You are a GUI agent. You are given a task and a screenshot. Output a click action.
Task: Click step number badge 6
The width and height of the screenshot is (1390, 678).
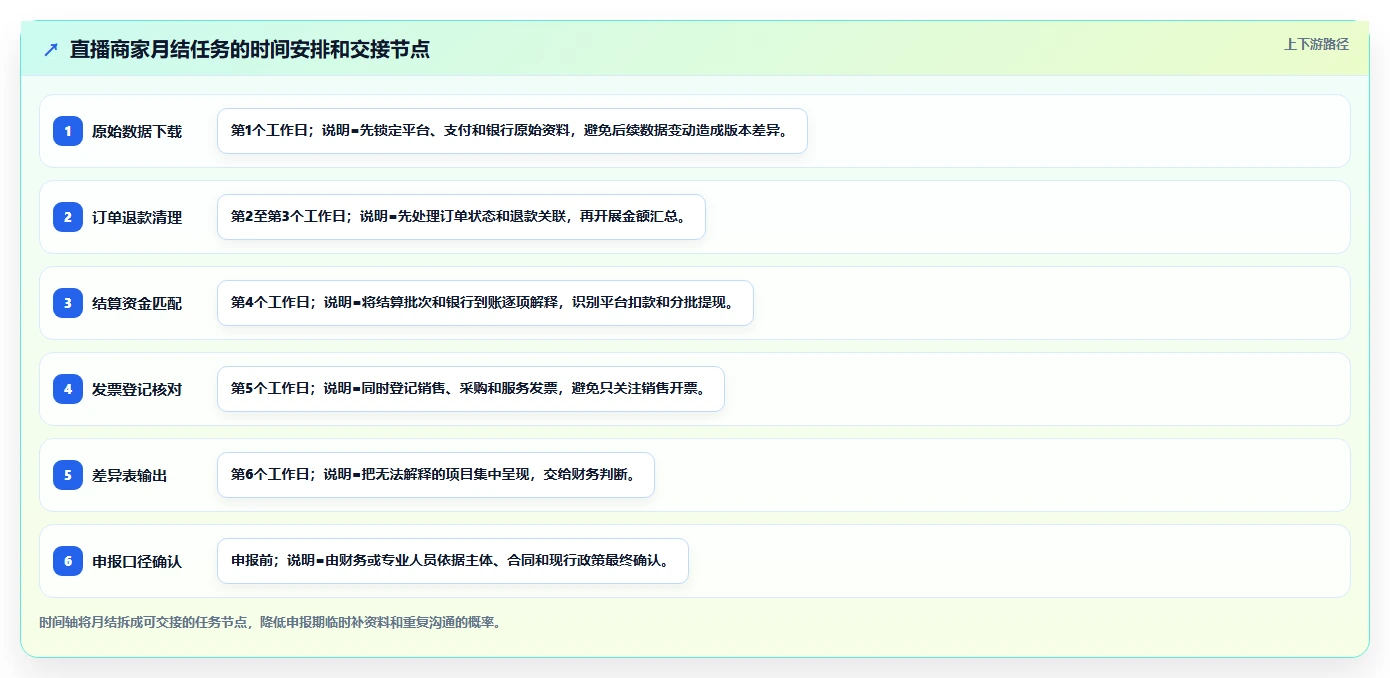coord(68,561)
